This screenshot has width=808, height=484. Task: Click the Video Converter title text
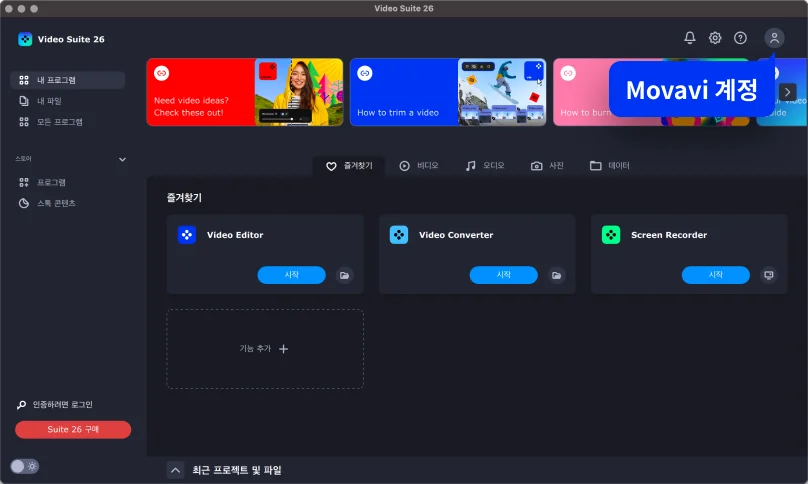(456, 235)
